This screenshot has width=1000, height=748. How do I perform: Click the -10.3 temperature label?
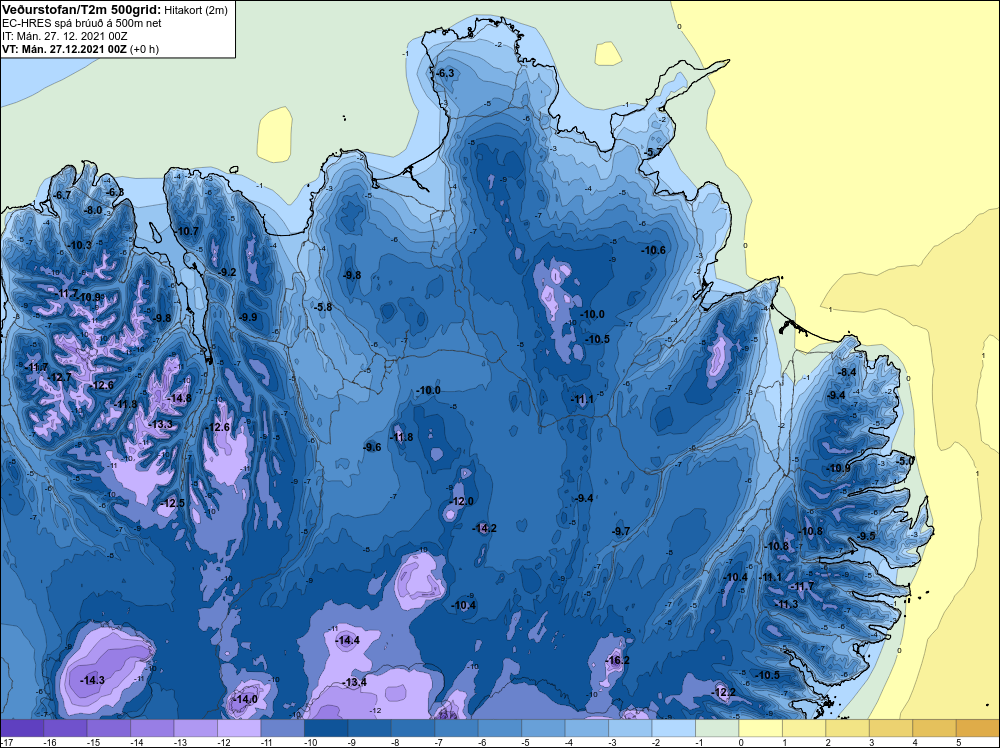(80, 246)
